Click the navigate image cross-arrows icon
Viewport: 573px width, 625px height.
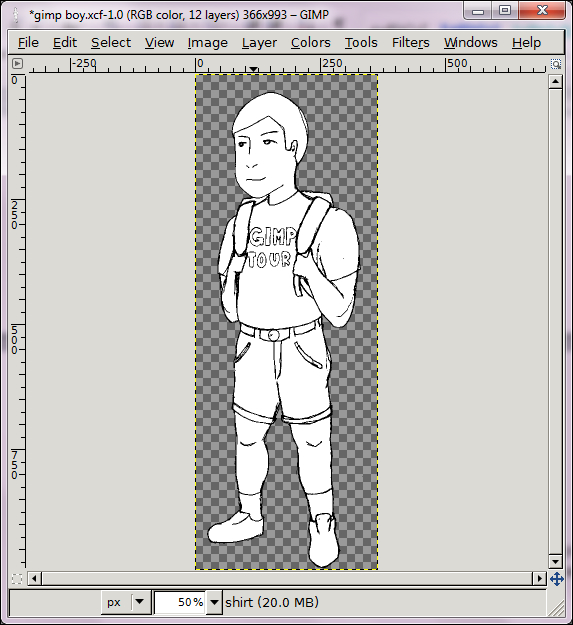coord(557,579)
